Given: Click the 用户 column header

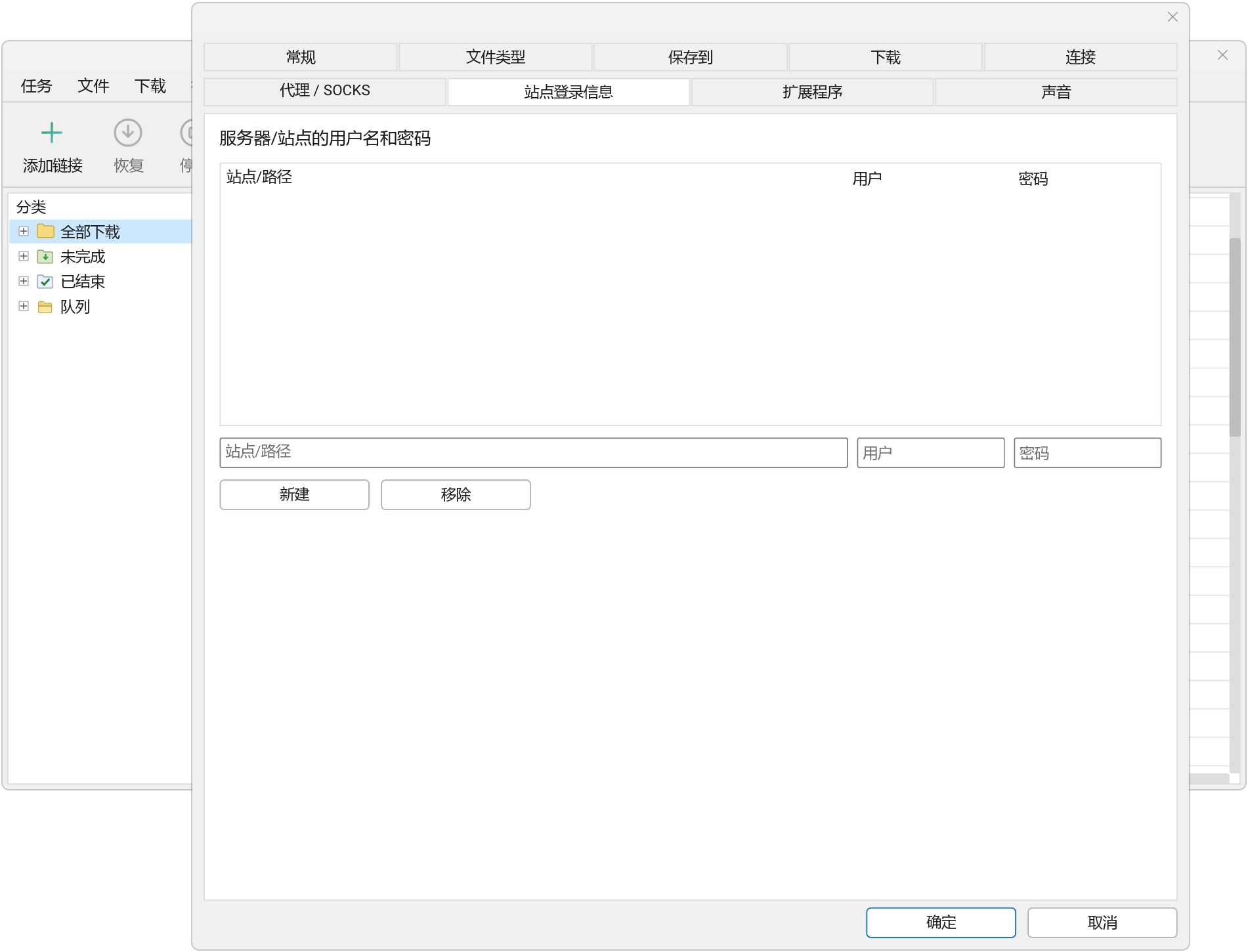Looking at the screenshot, I should [867, 179].
